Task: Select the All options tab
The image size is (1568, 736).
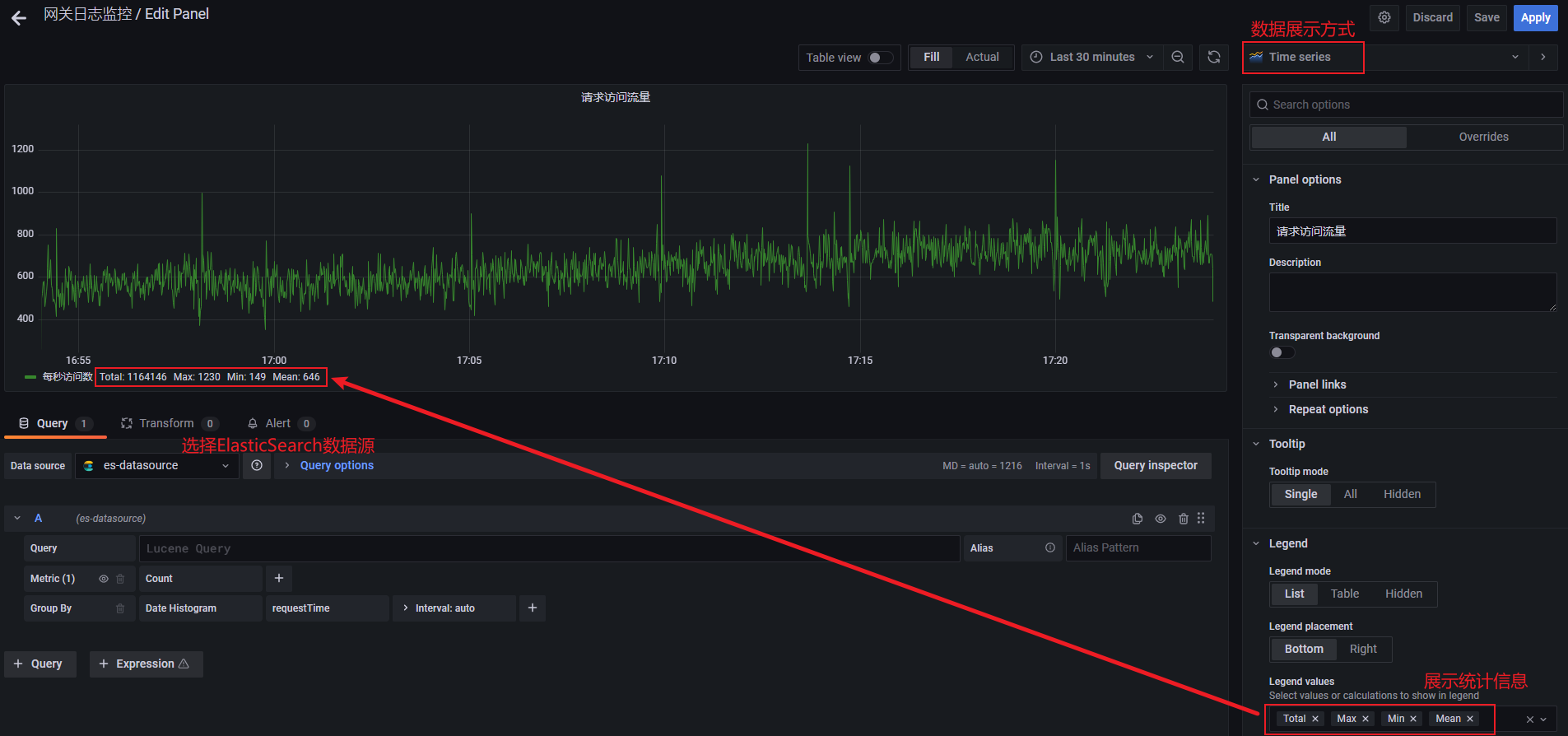Action: point(1328,137)
